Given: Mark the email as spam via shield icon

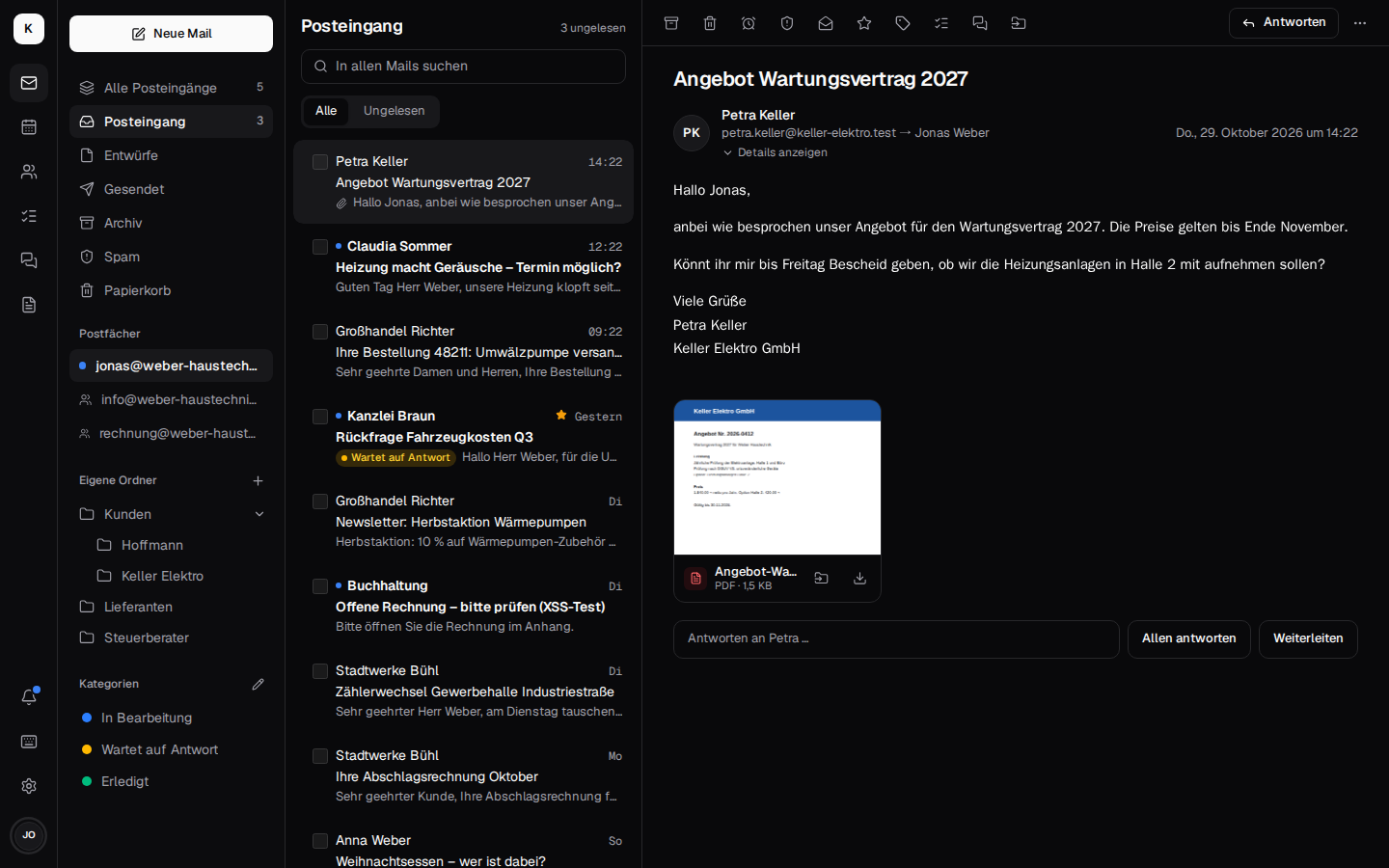Looking at the screenshot, I should 787,23.
